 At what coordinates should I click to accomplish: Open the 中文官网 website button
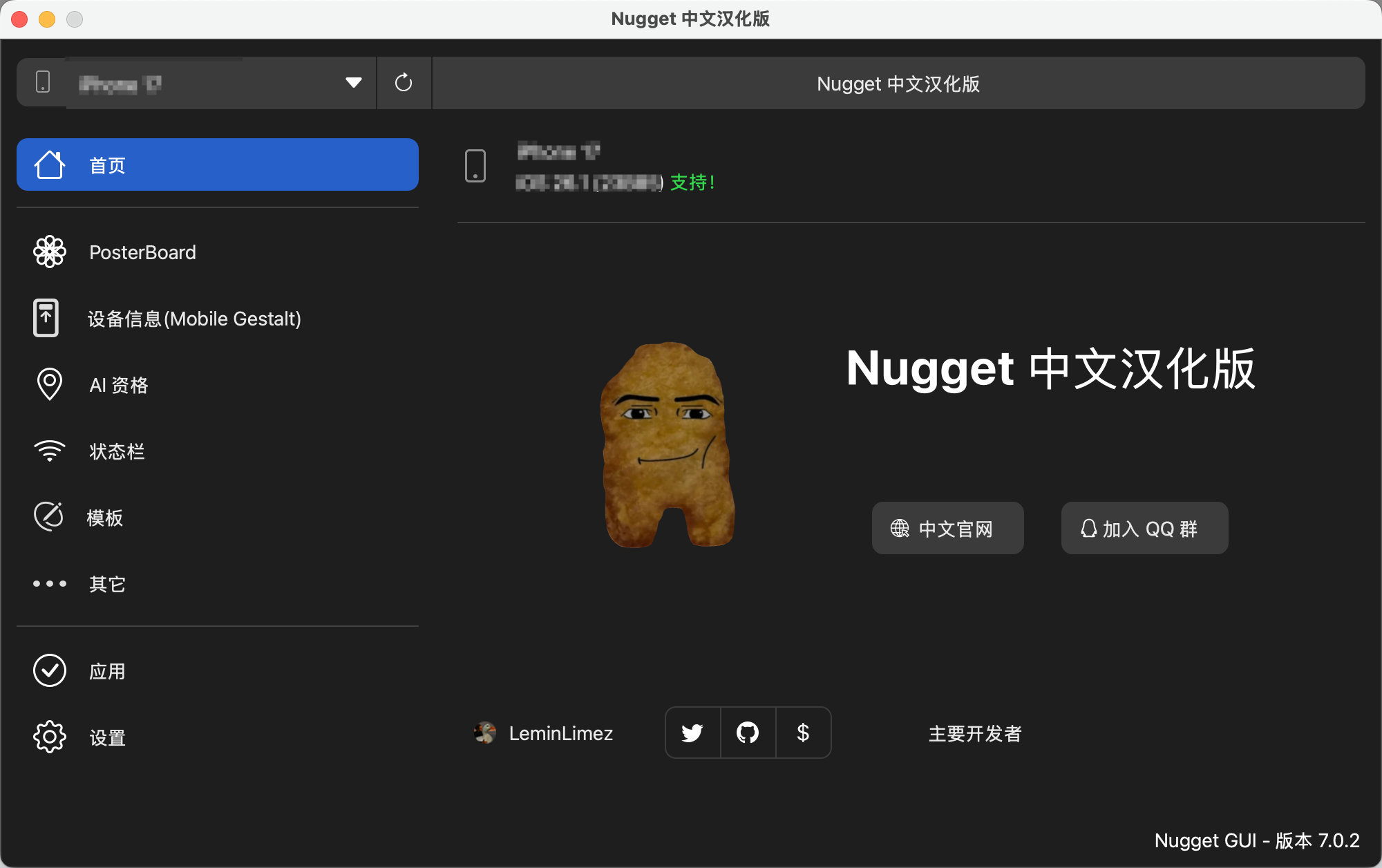[x=948, y=528]
